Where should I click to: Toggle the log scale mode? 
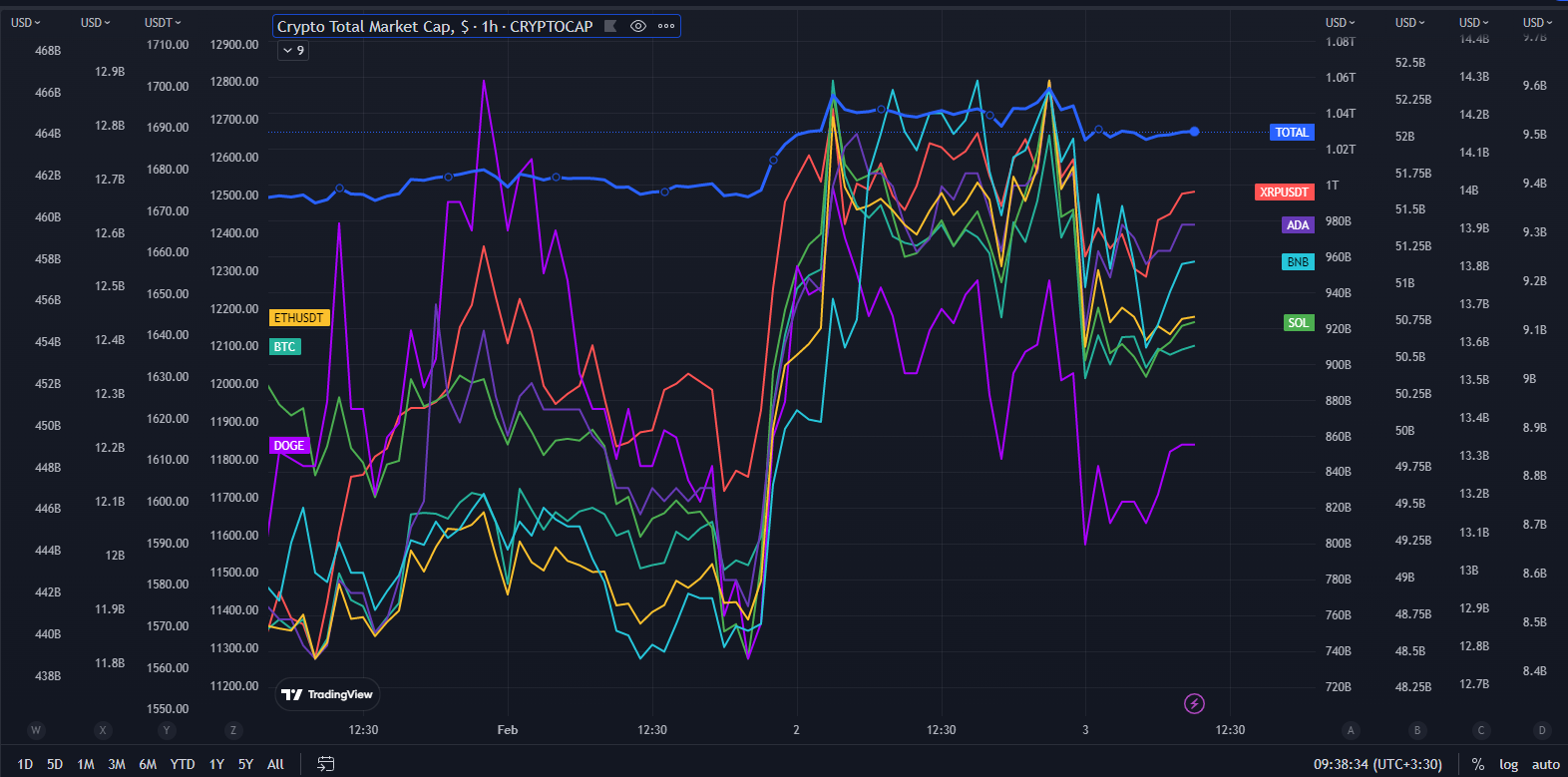pos(1508,764)
